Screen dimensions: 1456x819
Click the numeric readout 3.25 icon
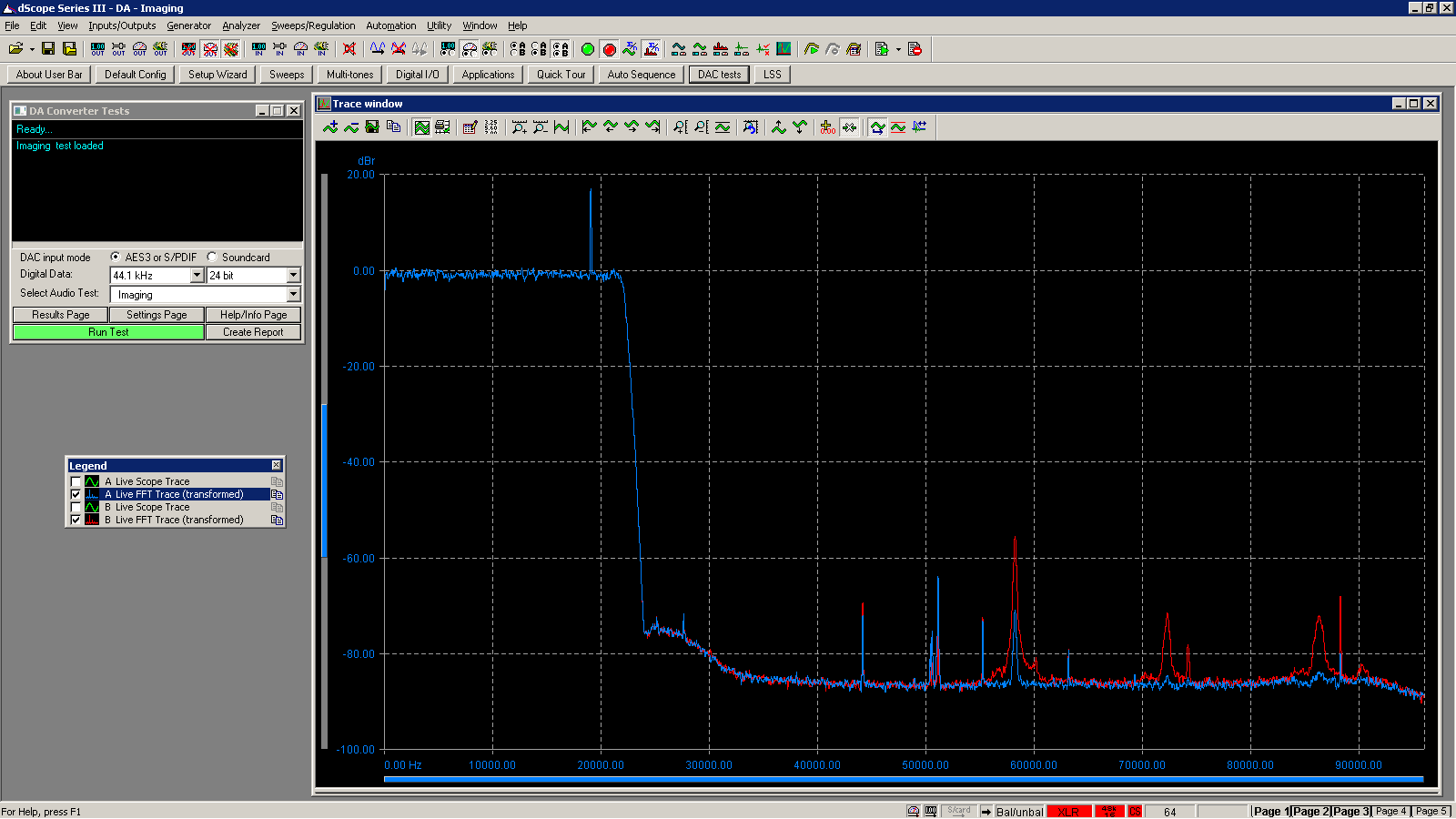pos(491,127)
